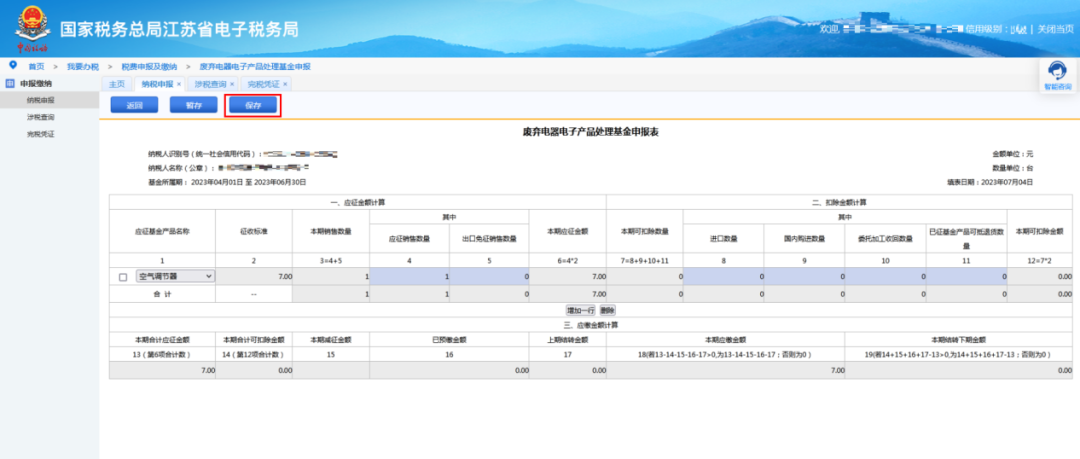Open the 智能咨询 assistant icon

pos(1057,72)
